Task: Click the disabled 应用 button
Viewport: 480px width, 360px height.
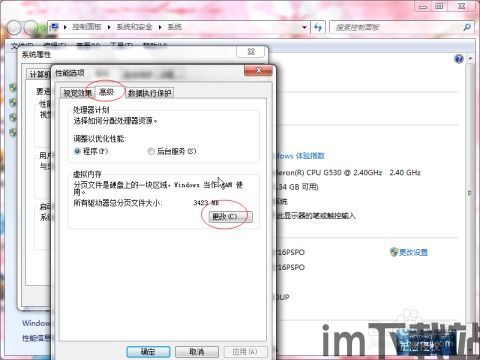Action: pyautogui.click(x=245, y=352)
